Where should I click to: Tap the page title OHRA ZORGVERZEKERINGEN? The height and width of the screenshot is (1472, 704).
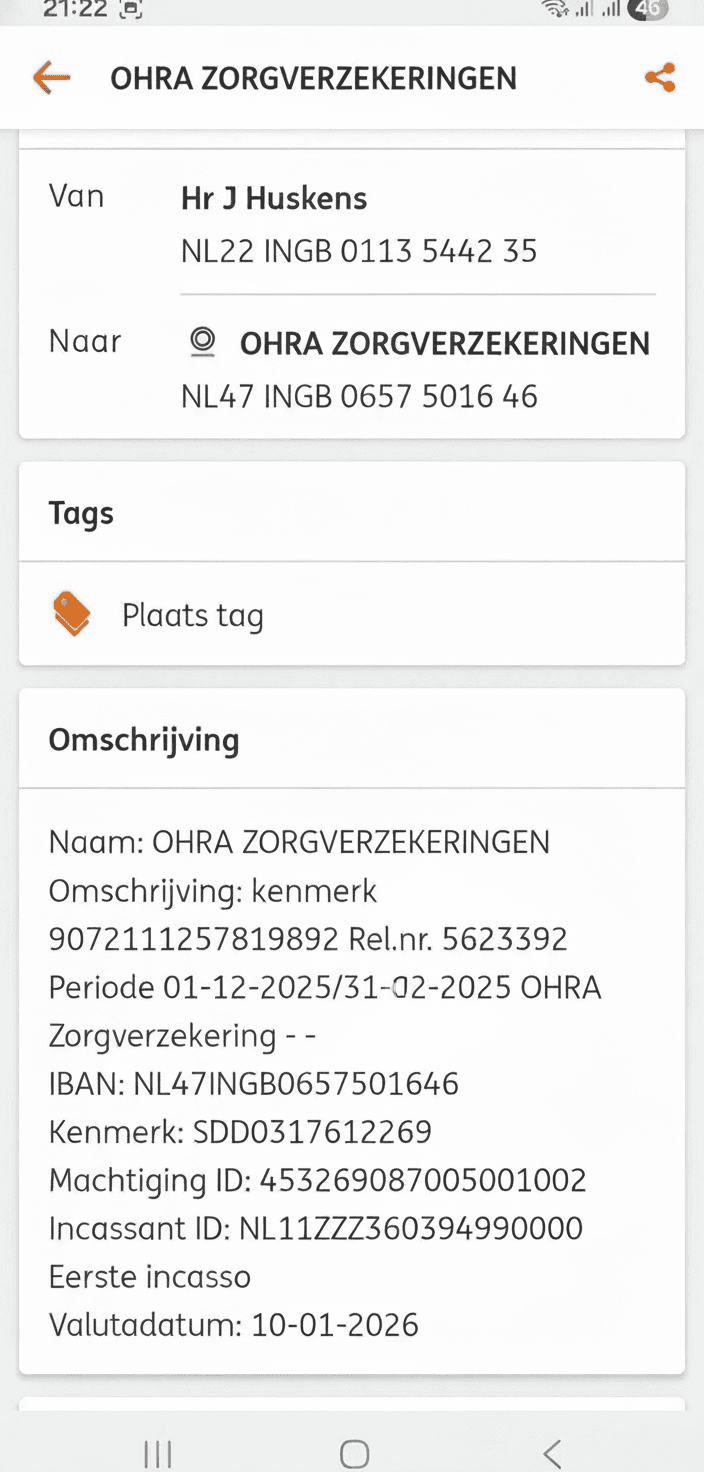[x=313, y=78]
